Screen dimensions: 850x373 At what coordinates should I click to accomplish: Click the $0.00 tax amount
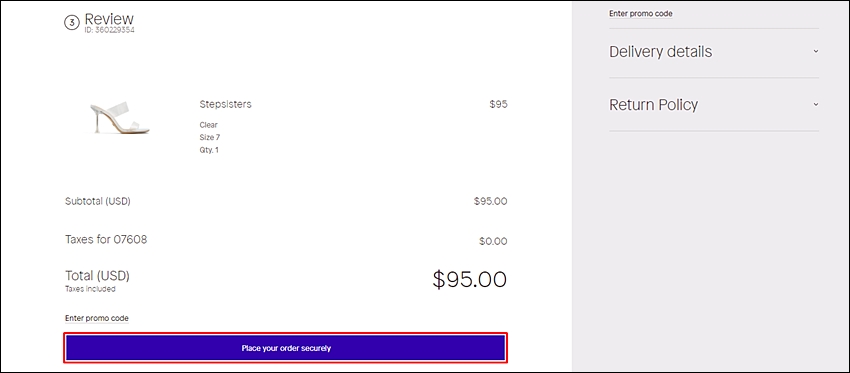[x=493, y=241]
